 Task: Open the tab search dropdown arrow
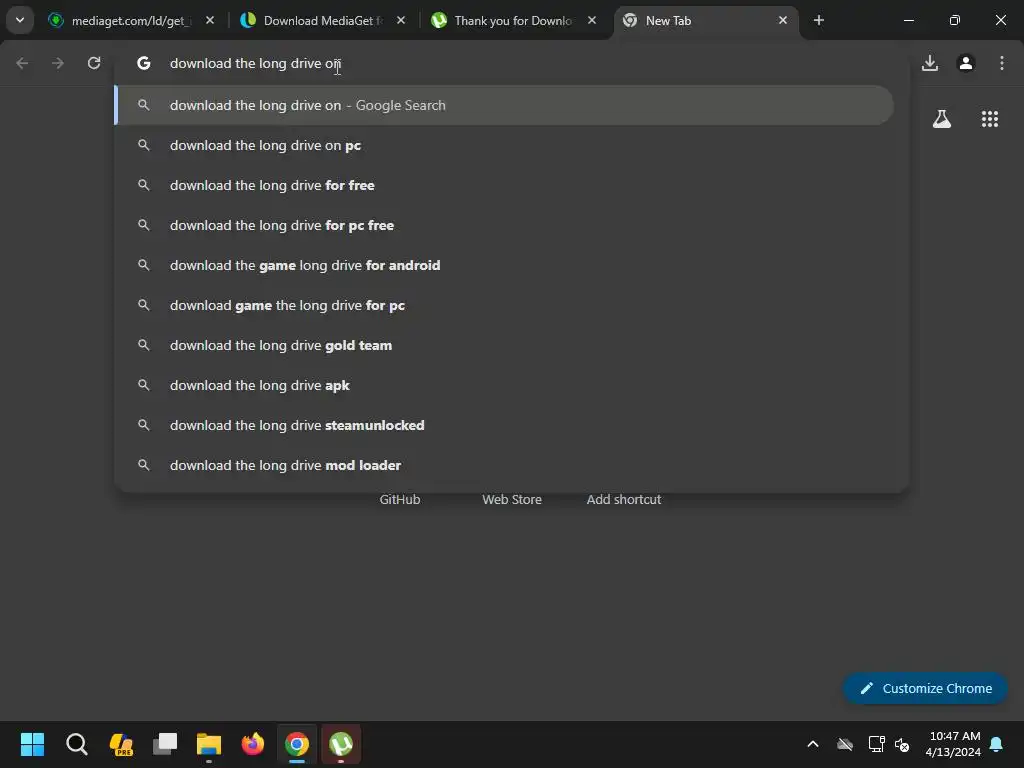click(x=20, y=20)
